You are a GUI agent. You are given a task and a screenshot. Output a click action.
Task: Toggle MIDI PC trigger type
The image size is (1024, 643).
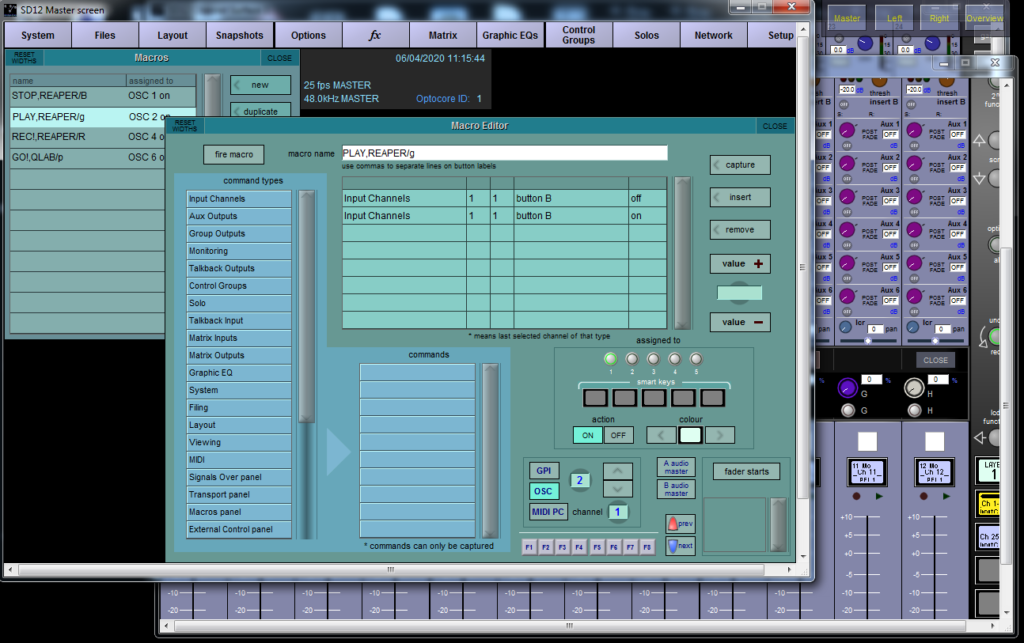[x=547, y=512]
